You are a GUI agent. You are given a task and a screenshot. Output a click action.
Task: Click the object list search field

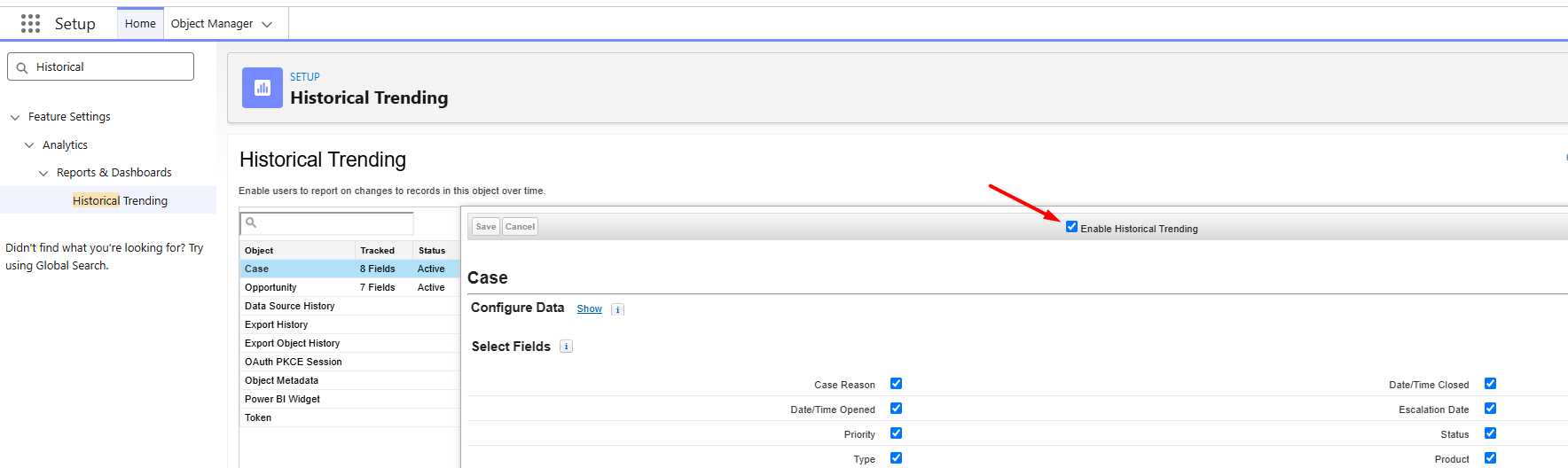[327, 223]
